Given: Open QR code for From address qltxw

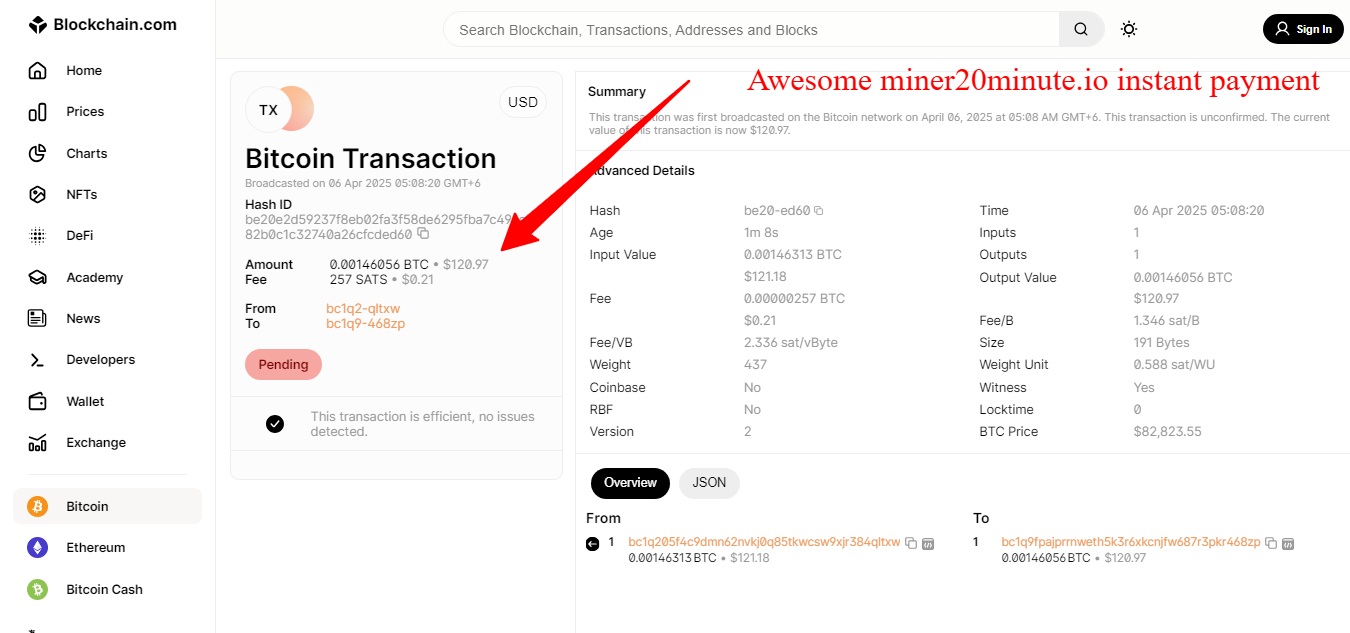Looking at the screenshot, I should click(x=927, y=543).
